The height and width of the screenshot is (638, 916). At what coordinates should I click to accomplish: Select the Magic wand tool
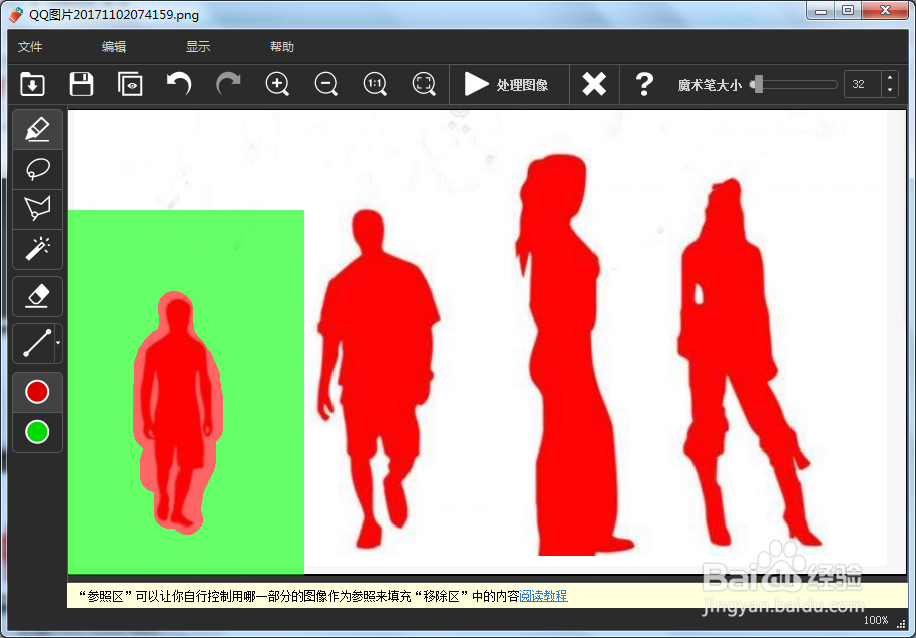point(37,249)
